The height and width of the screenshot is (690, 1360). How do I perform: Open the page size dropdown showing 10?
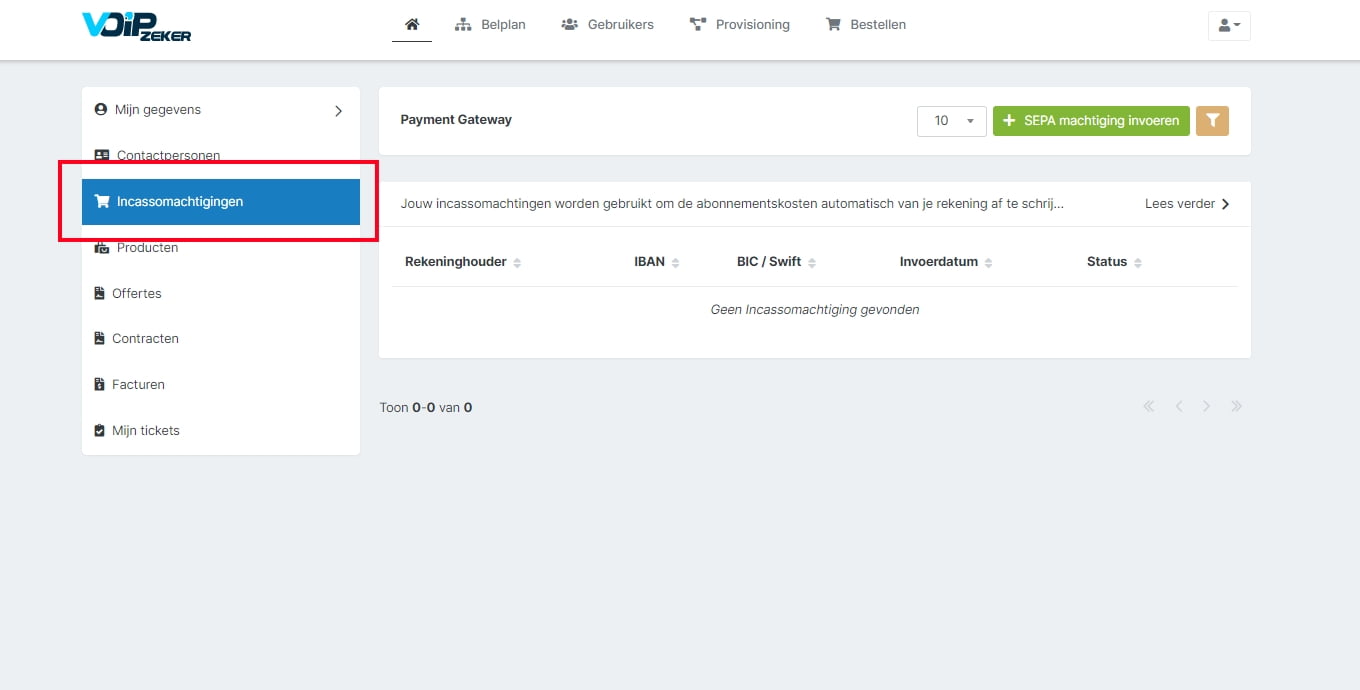click(x=951, y=121)
